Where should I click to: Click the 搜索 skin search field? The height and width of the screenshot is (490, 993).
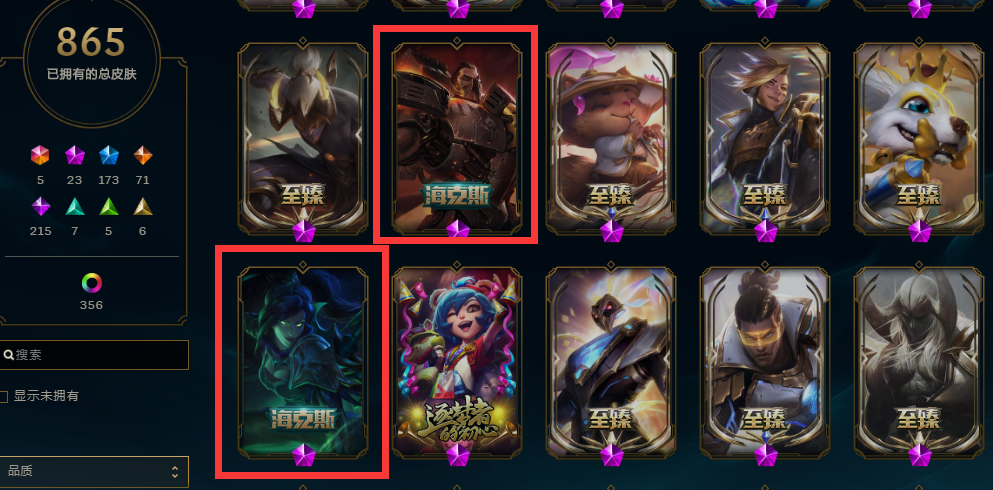click(x=94, y=355)
